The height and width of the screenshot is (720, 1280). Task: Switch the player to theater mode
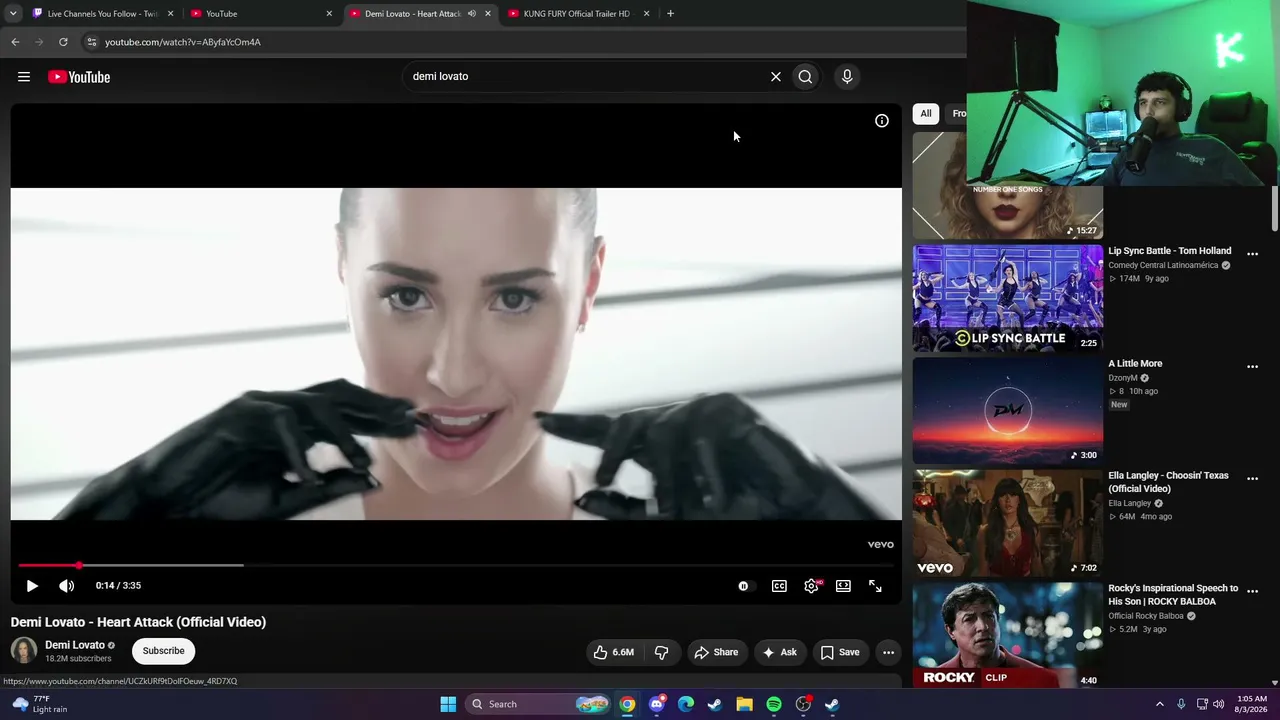coord(843,586)
